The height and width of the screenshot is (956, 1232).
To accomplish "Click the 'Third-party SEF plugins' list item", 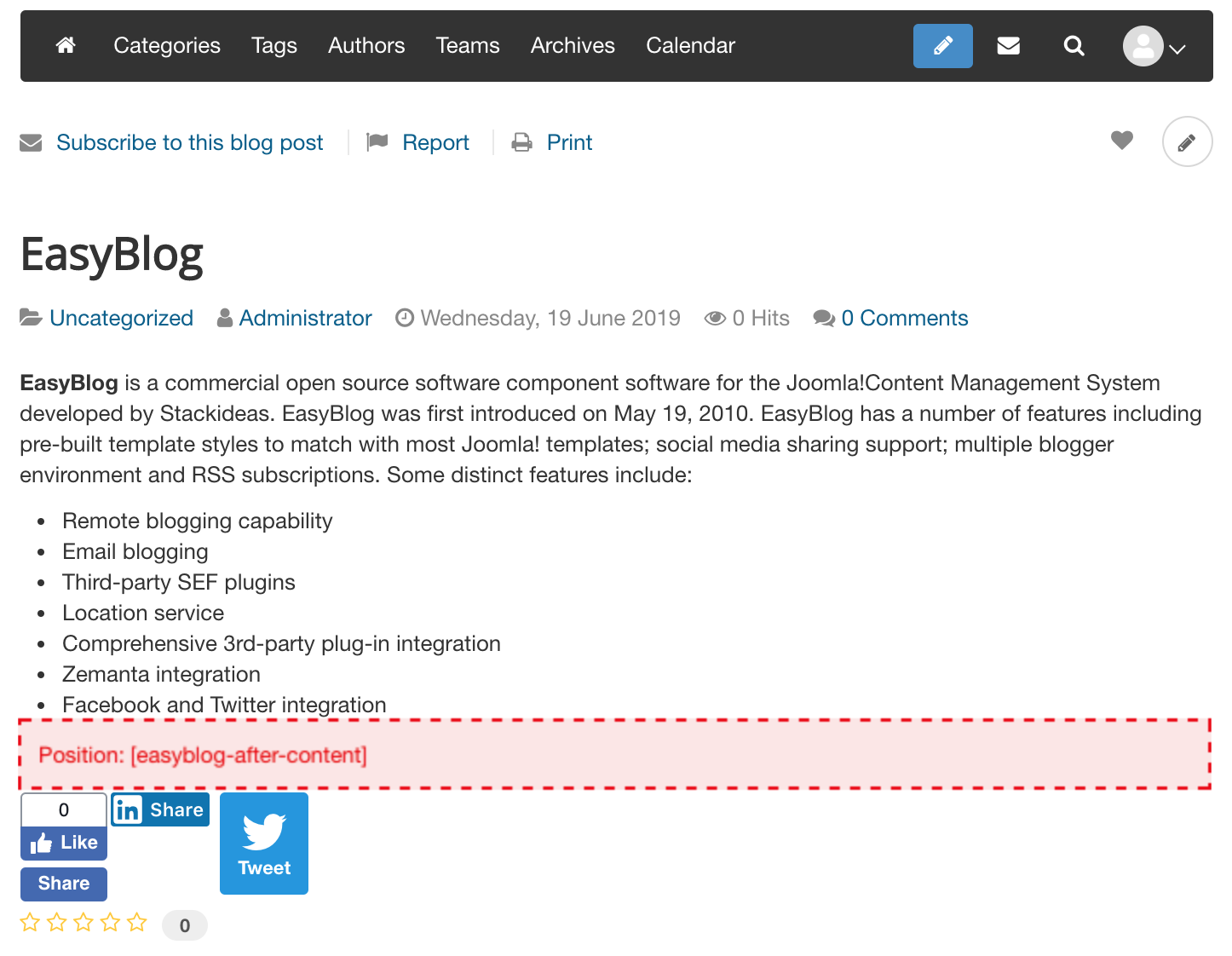I will pos(179,582).
